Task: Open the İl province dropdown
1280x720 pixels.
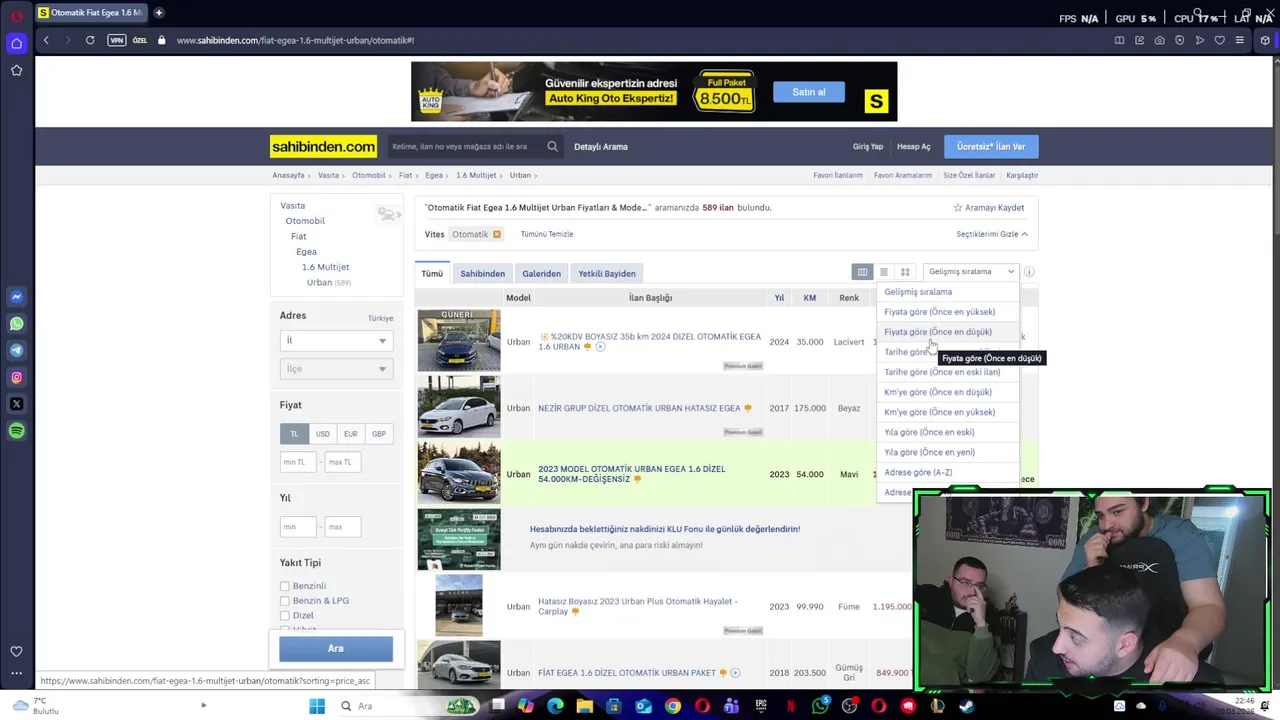Action: (336, 341)
